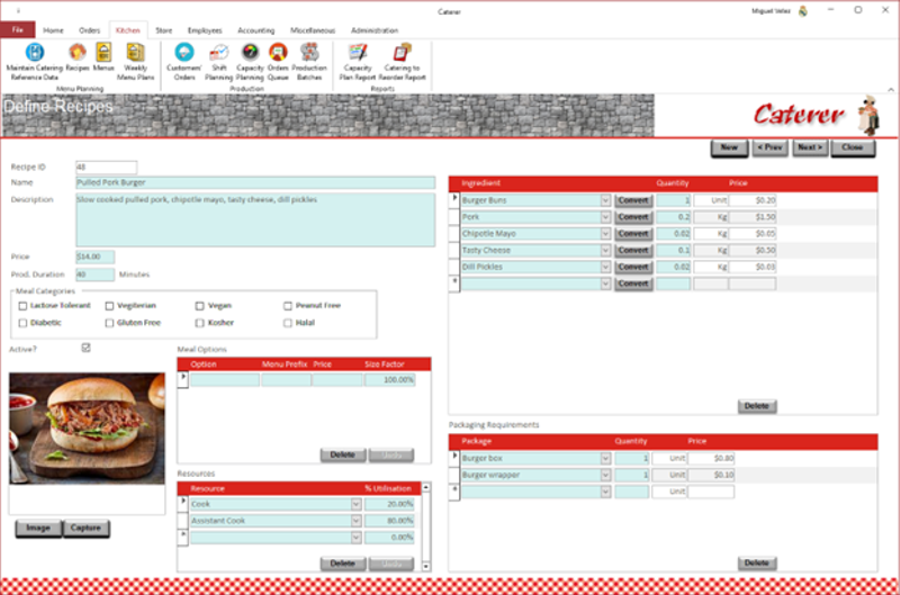The width and height of the screenshot is (900, 595).
Task: Click Convert for the Tasty Cheese row
Action: click(x=633, y=250)
